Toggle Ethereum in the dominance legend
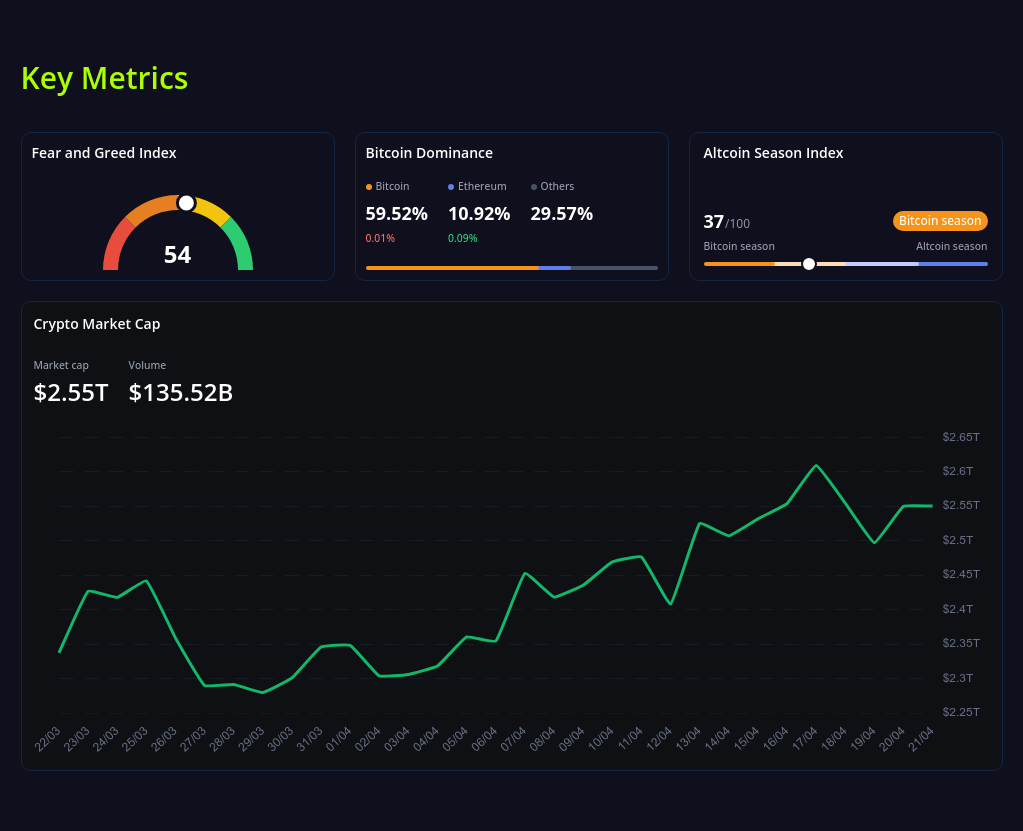 477,186
